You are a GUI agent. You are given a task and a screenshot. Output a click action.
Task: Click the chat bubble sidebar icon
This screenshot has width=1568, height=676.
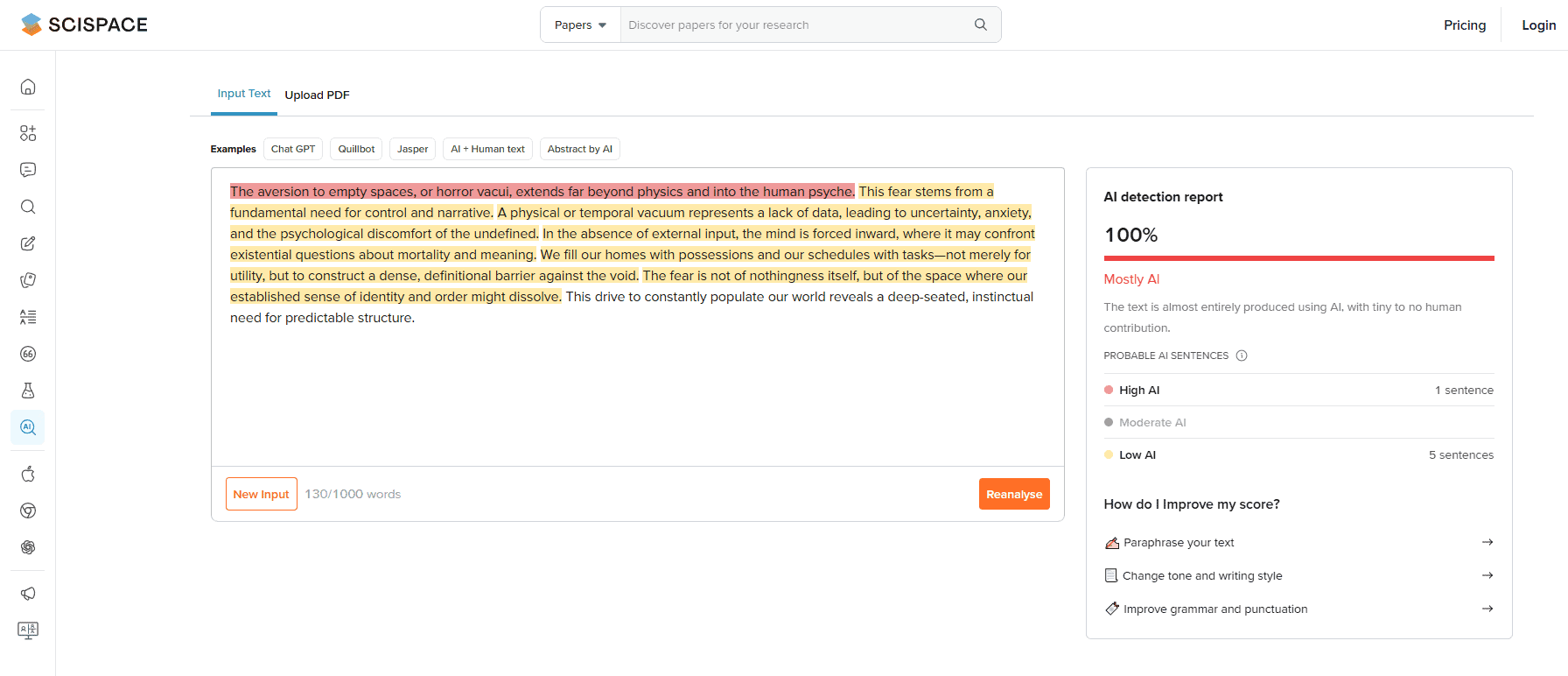(x=28, y=170)
